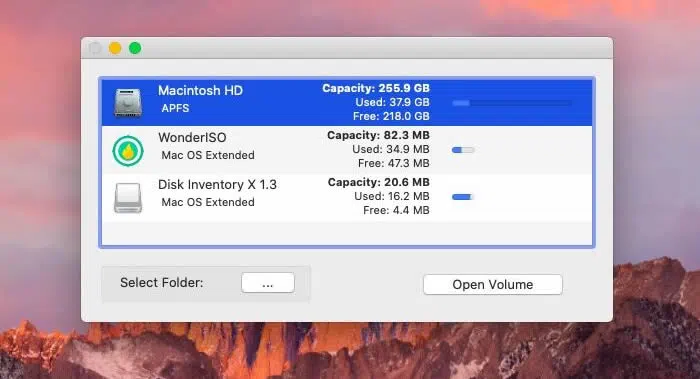The width and height of the screenshot is (700, 379).
Task: Click Free: 47.3 MB text
Action: pyautogui.click(x=394, y=163)
